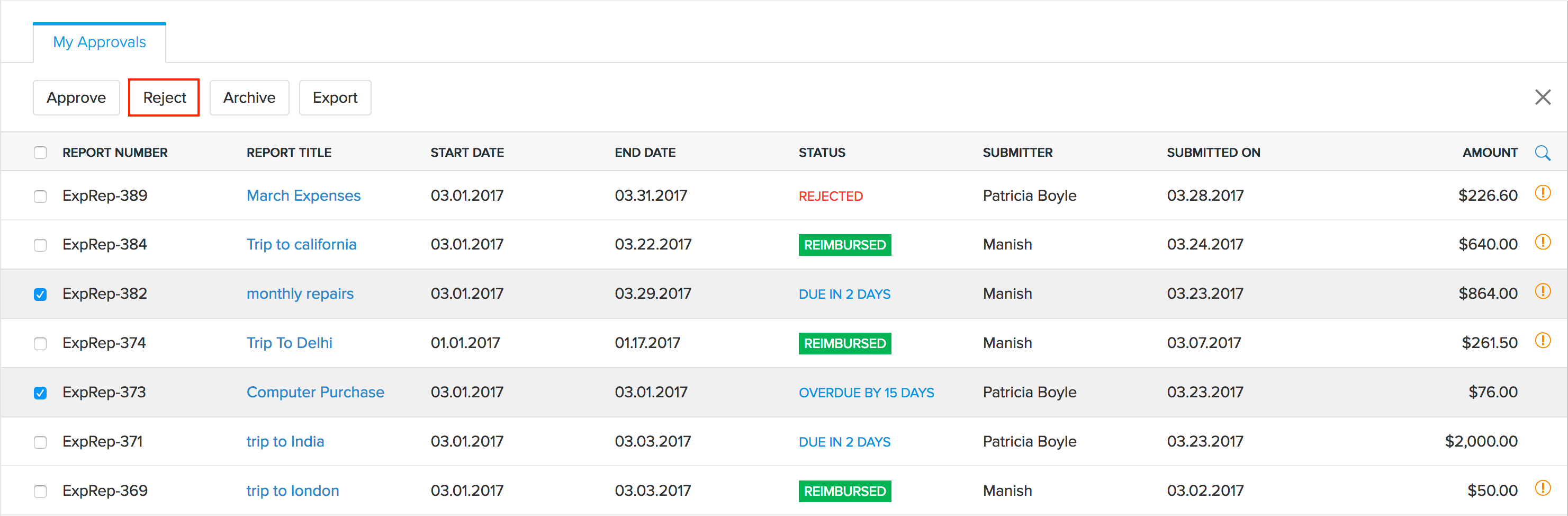
Task: Check the checkbox for ExpRep-371
Action: (x=40, y=442)
